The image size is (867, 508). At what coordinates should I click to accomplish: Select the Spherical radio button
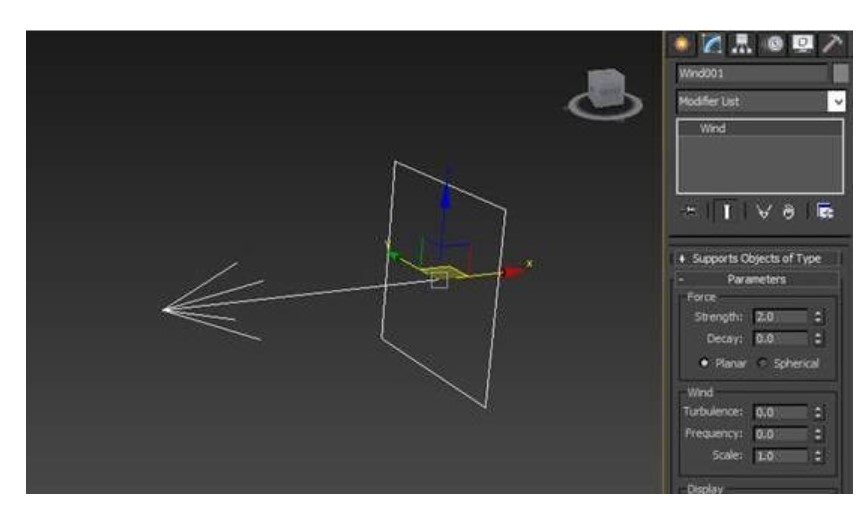pyautogui.click(x=762, y=363)
